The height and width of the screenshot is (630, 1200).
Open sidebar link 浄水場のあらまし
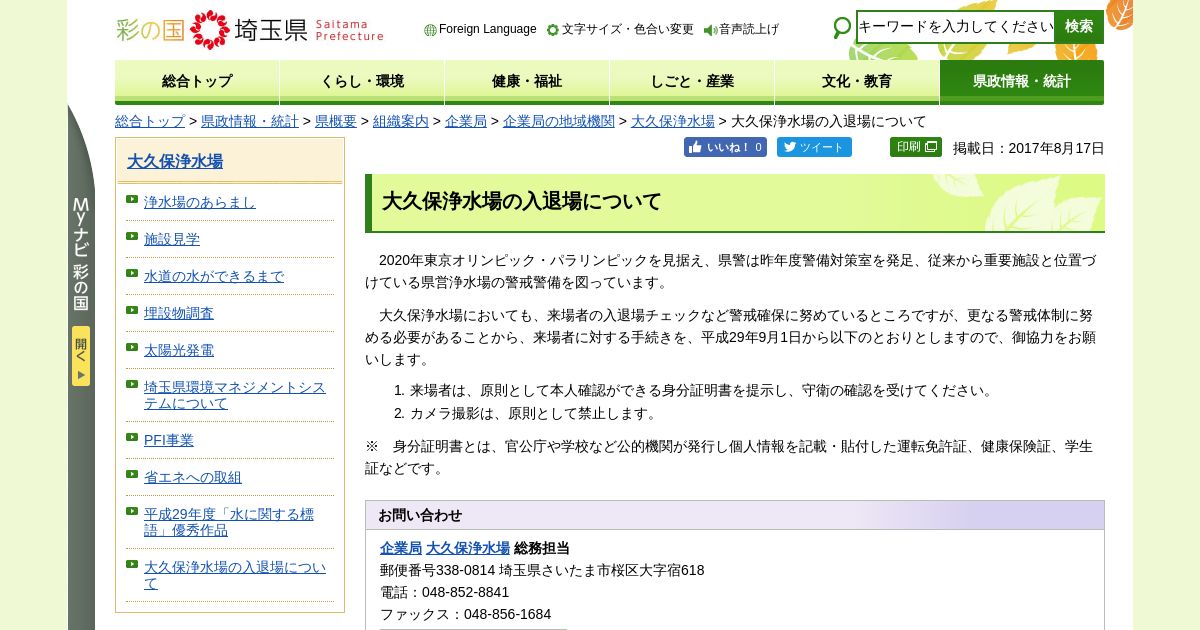tap(200, 202)
